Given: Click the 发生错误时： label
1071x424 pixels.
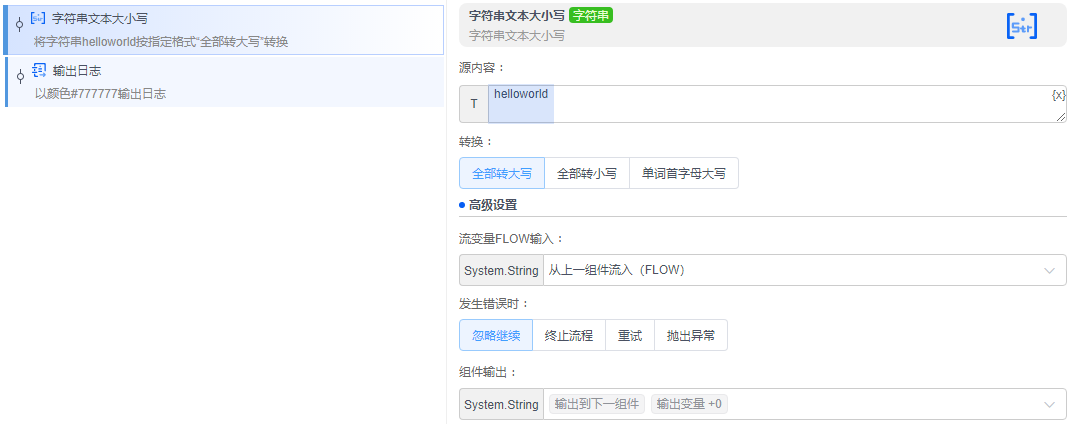Looking at the screenshot, I should pyautogui.click(x=494, y=303).
